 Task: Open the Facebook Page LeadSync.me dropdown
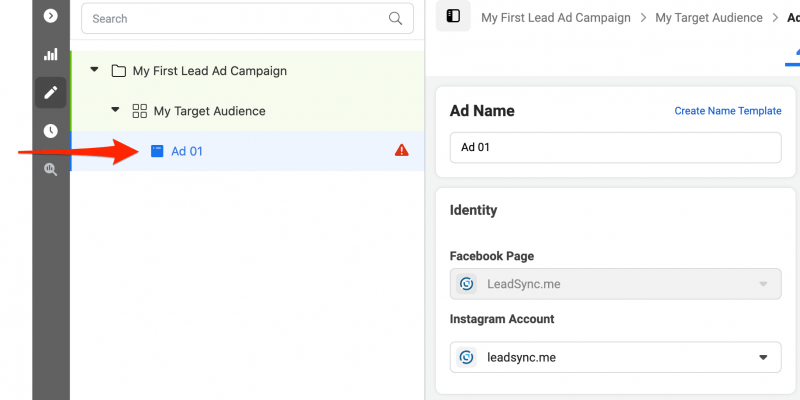point(615,284)
